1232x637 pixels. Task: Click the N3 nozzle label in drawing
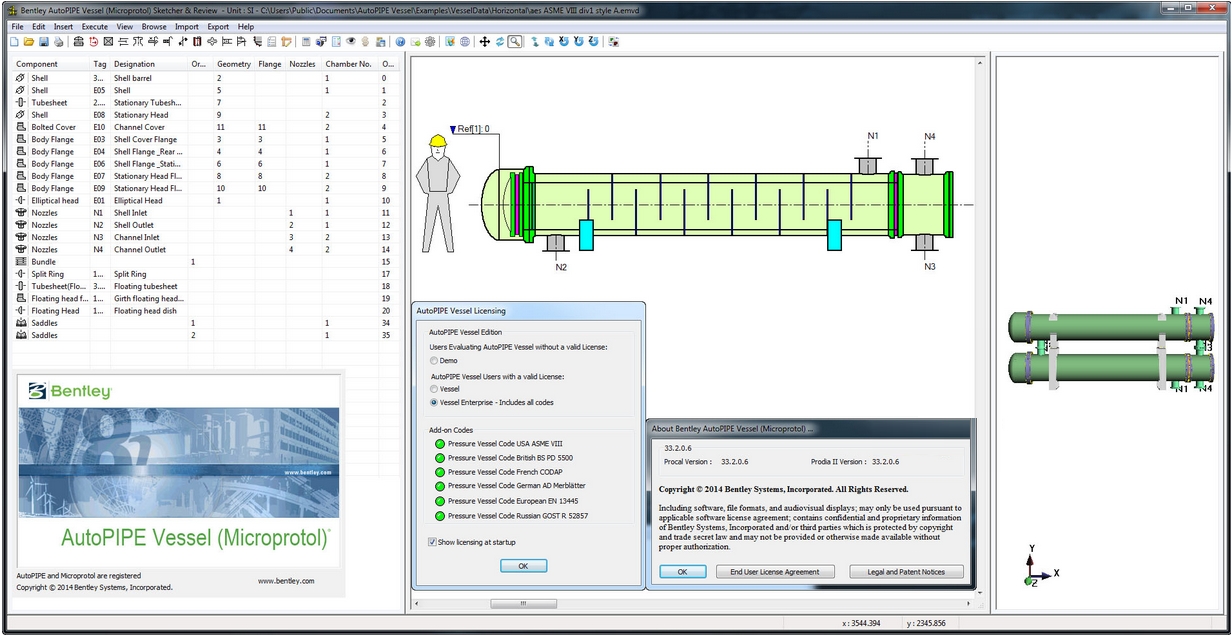point(929,267)
